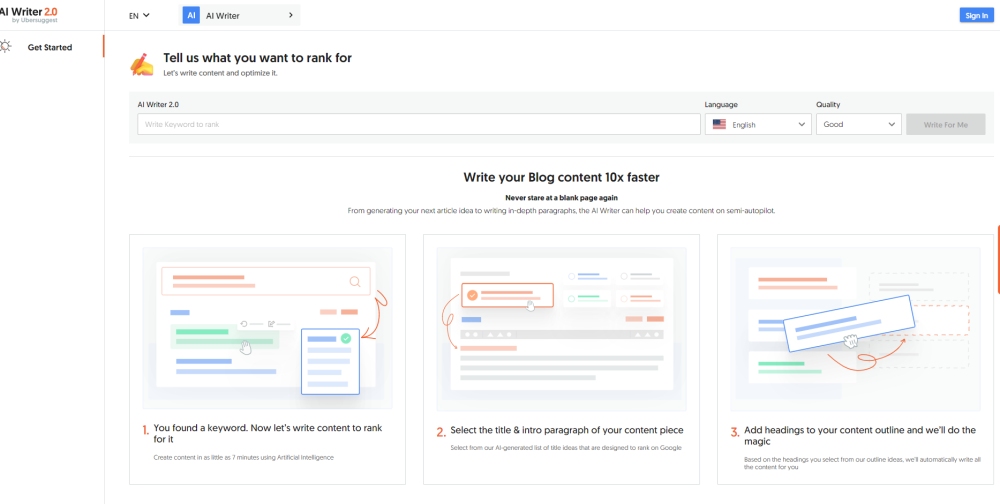Viewport: 1000px width, 504px height.
Task: Click 'Never stare at a blank page again' text
Action: click(561, 198)
